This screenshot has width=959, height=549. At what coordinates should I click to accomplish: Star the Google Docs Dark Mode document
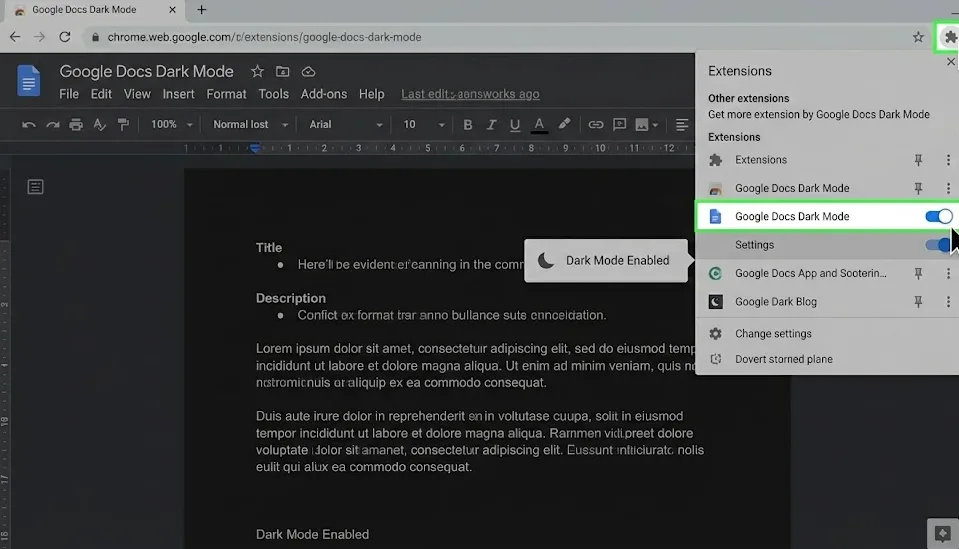point(257,72)
